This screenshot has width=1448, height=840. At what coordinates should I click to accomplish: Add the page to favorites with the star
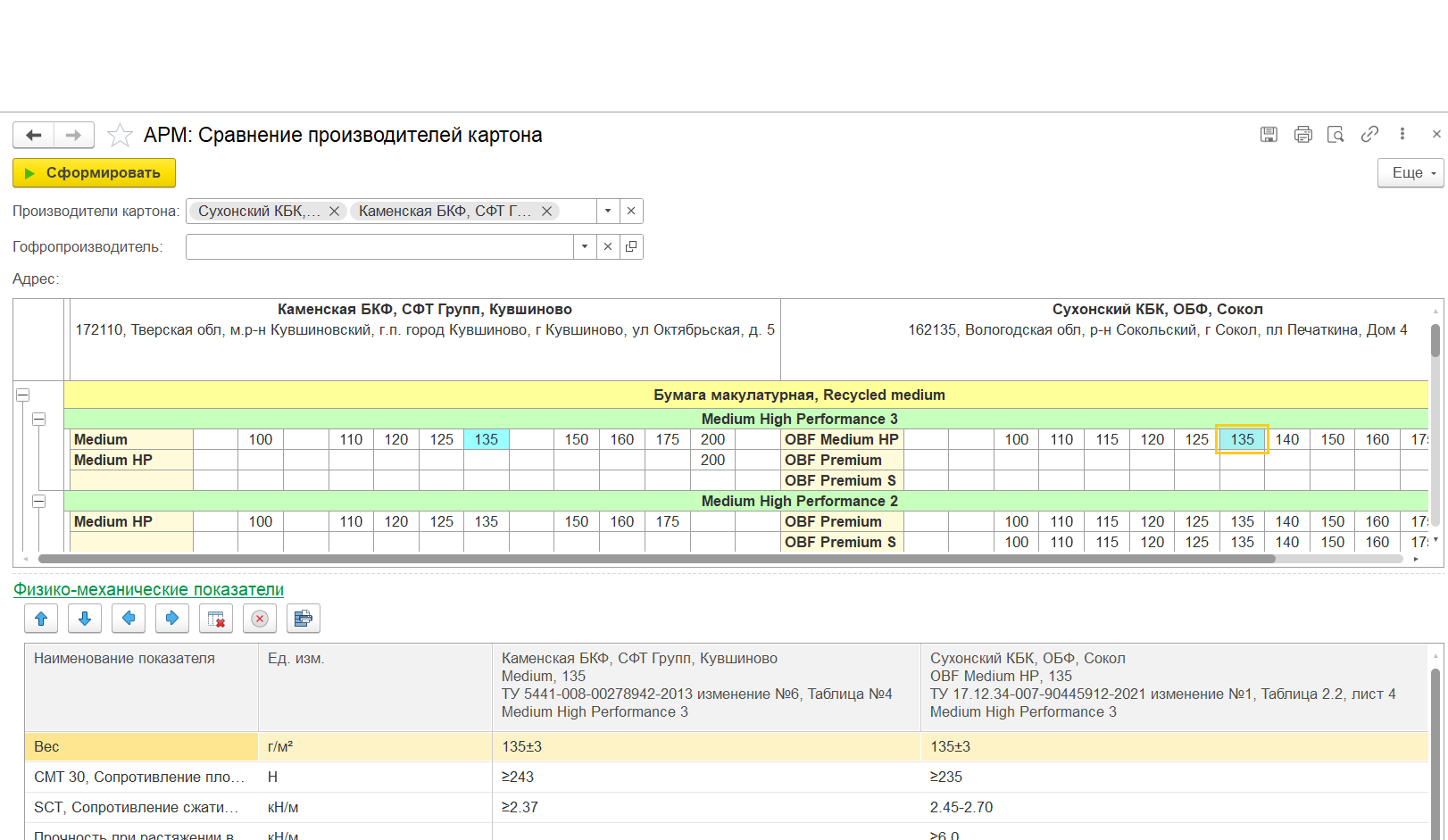click(120, 135)
